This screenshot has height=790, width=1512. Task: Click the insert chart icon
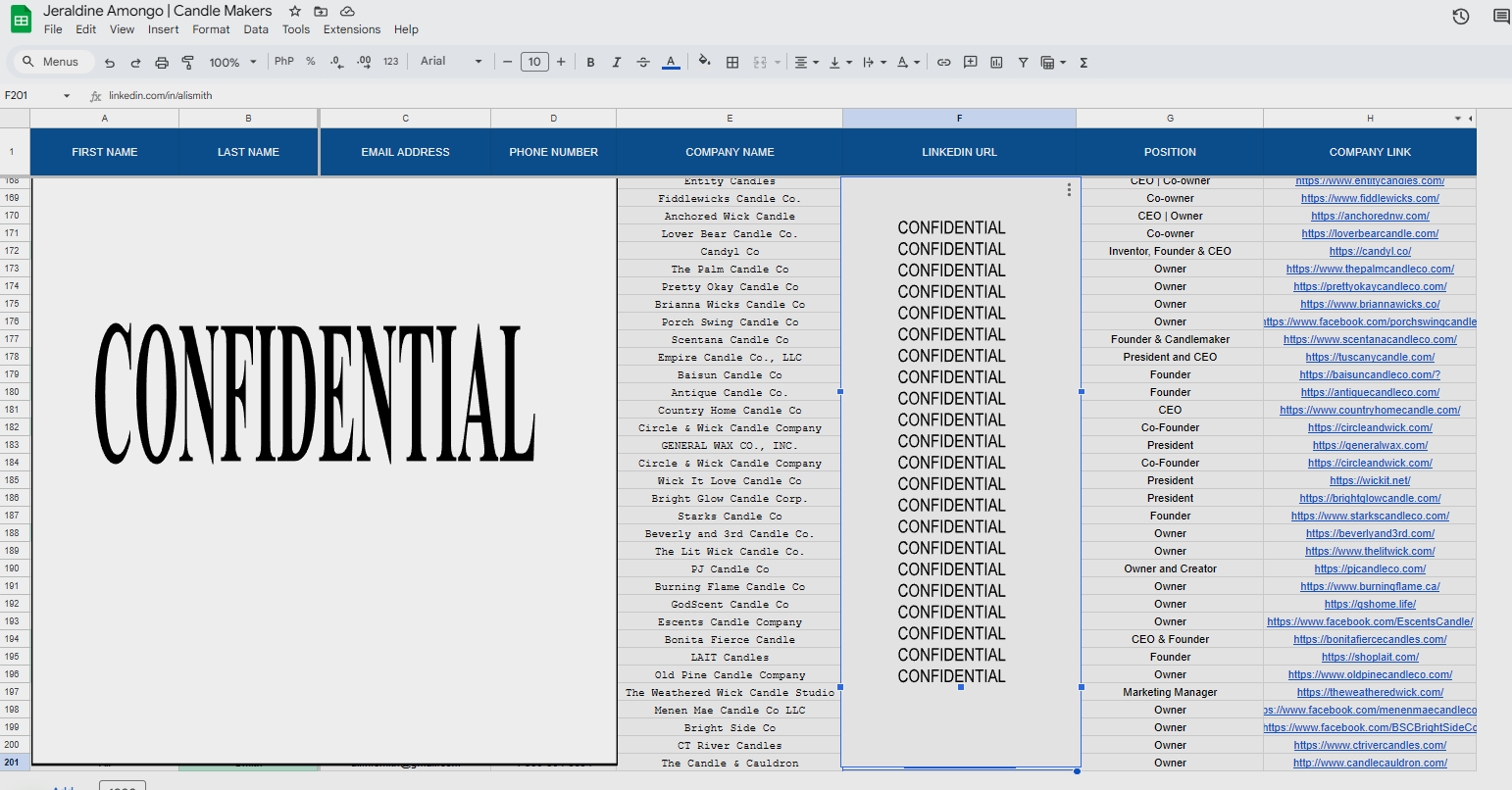996,62
